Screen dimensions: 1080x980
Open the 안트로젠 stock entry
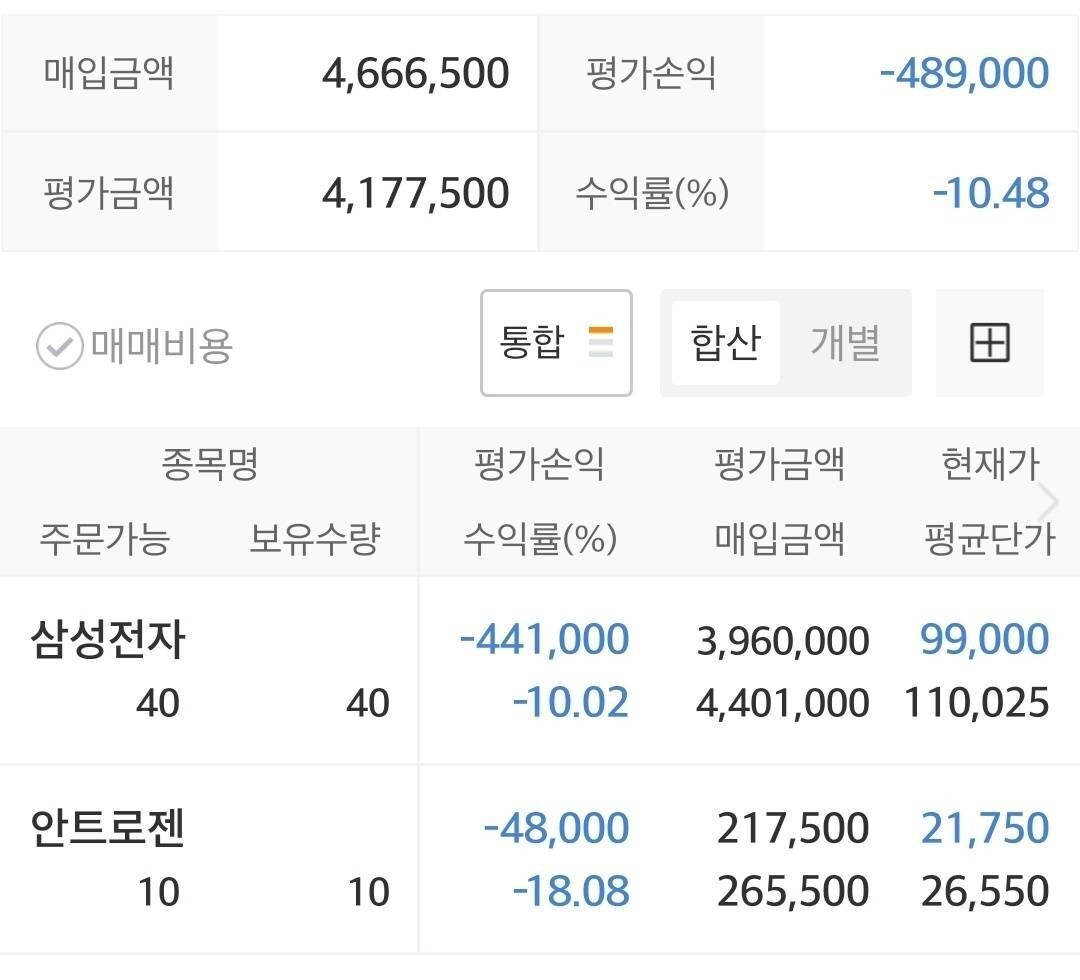pyautogui.click(x=109, y=828)
